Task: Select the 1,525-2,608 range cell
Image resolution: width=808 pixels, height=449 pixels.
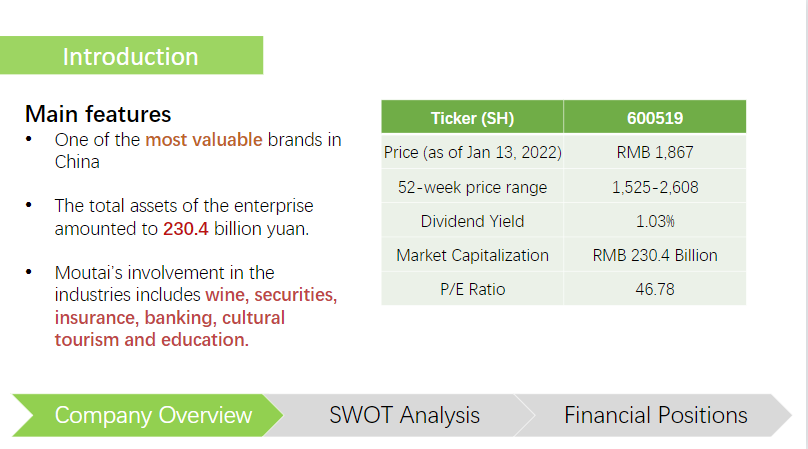Action: click(x=654, y=186)
